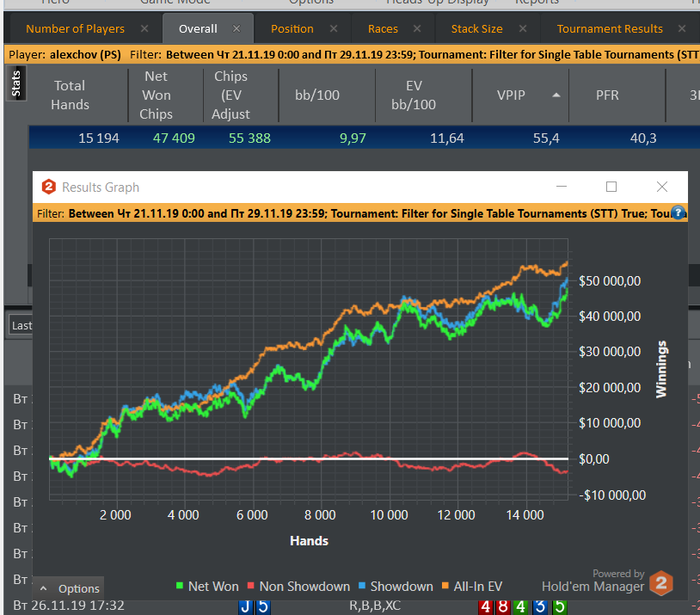Click the All-In EV legend label

(x=478, y=586)
